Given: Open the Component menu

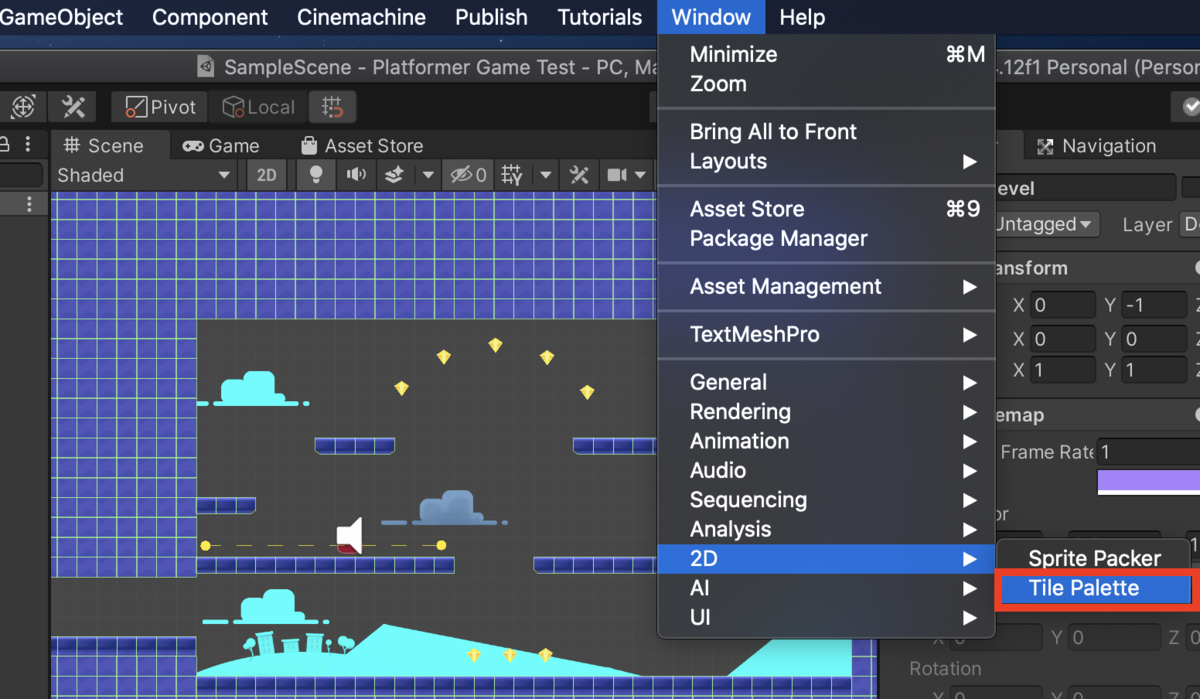Looking at the screenshot, I should [210, 17].
